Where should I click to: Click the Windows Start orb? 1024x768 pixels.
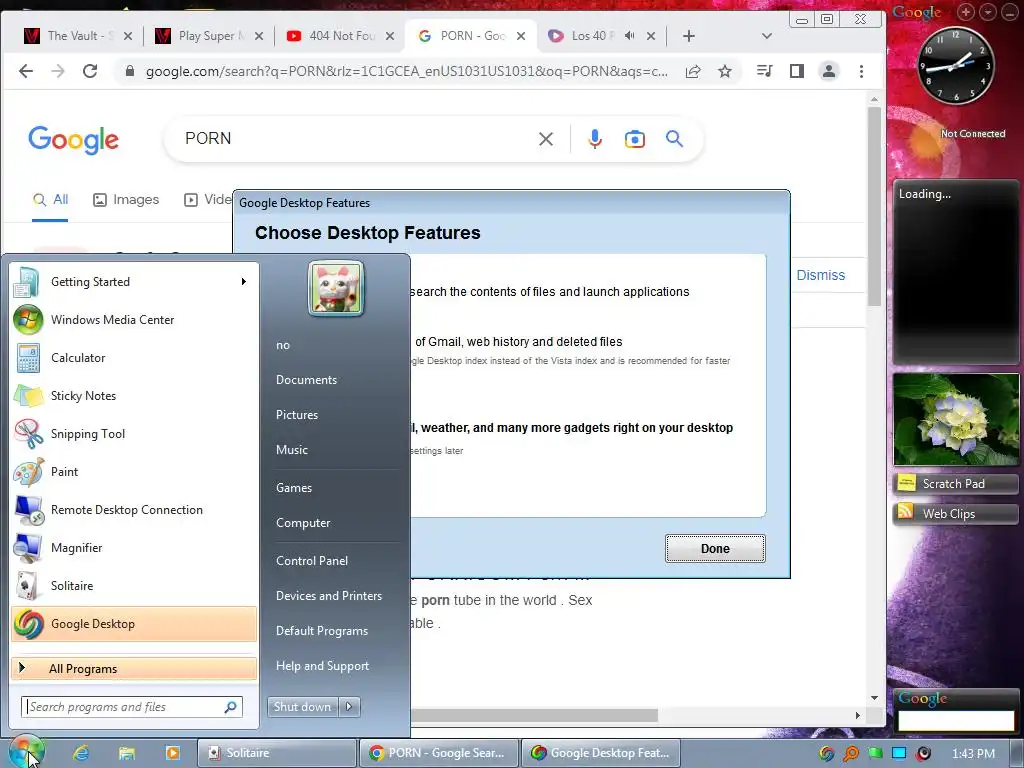pos(25,753)
